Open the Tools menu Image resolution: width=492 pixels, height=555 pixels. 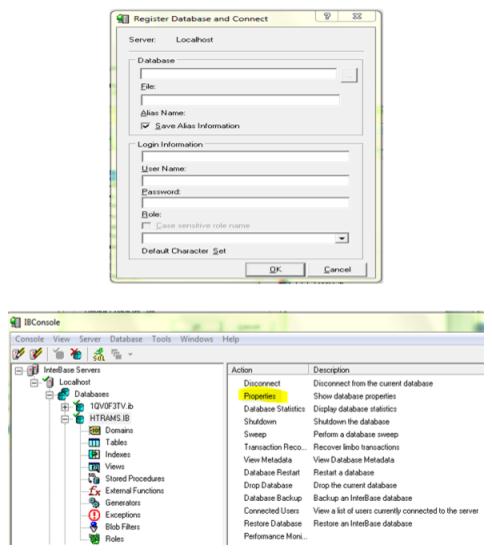click(161, 339)
